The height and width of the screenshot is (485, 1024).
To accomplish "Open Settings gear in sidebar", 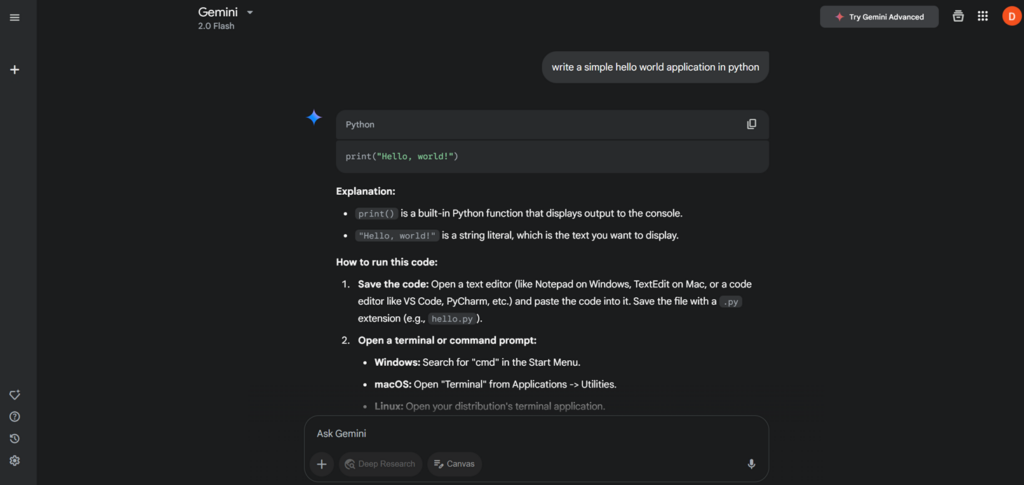I will (x=15, y=461).
